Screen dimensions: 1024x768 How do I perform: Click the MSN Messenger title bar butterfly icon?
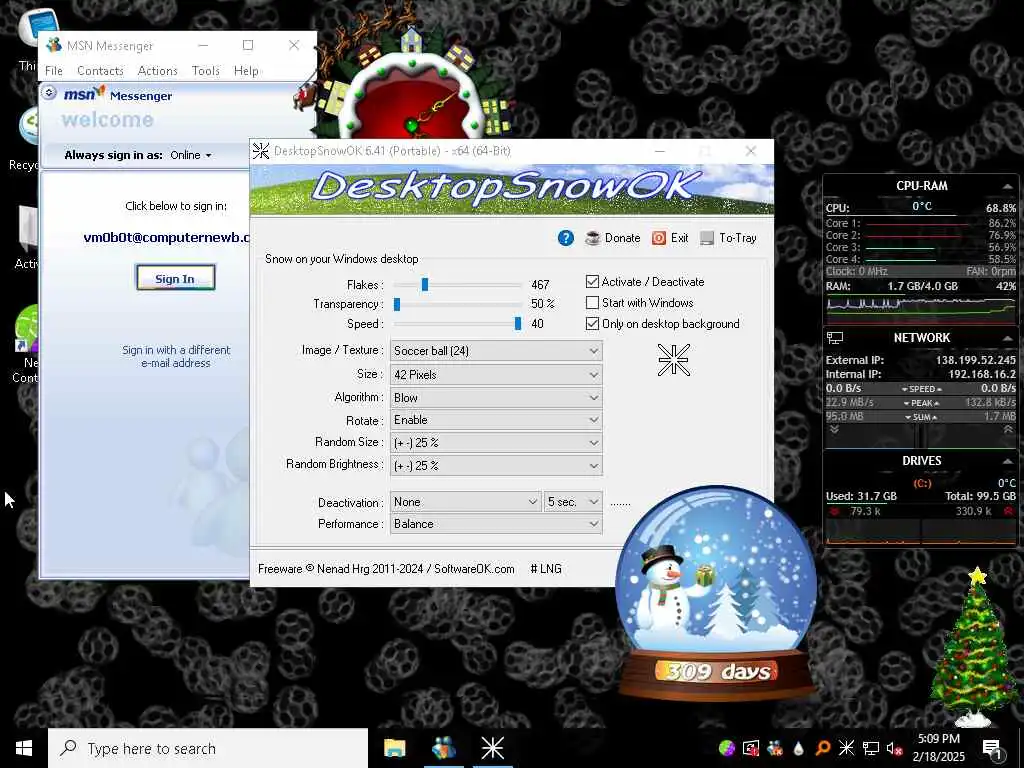tap(54, 45)
